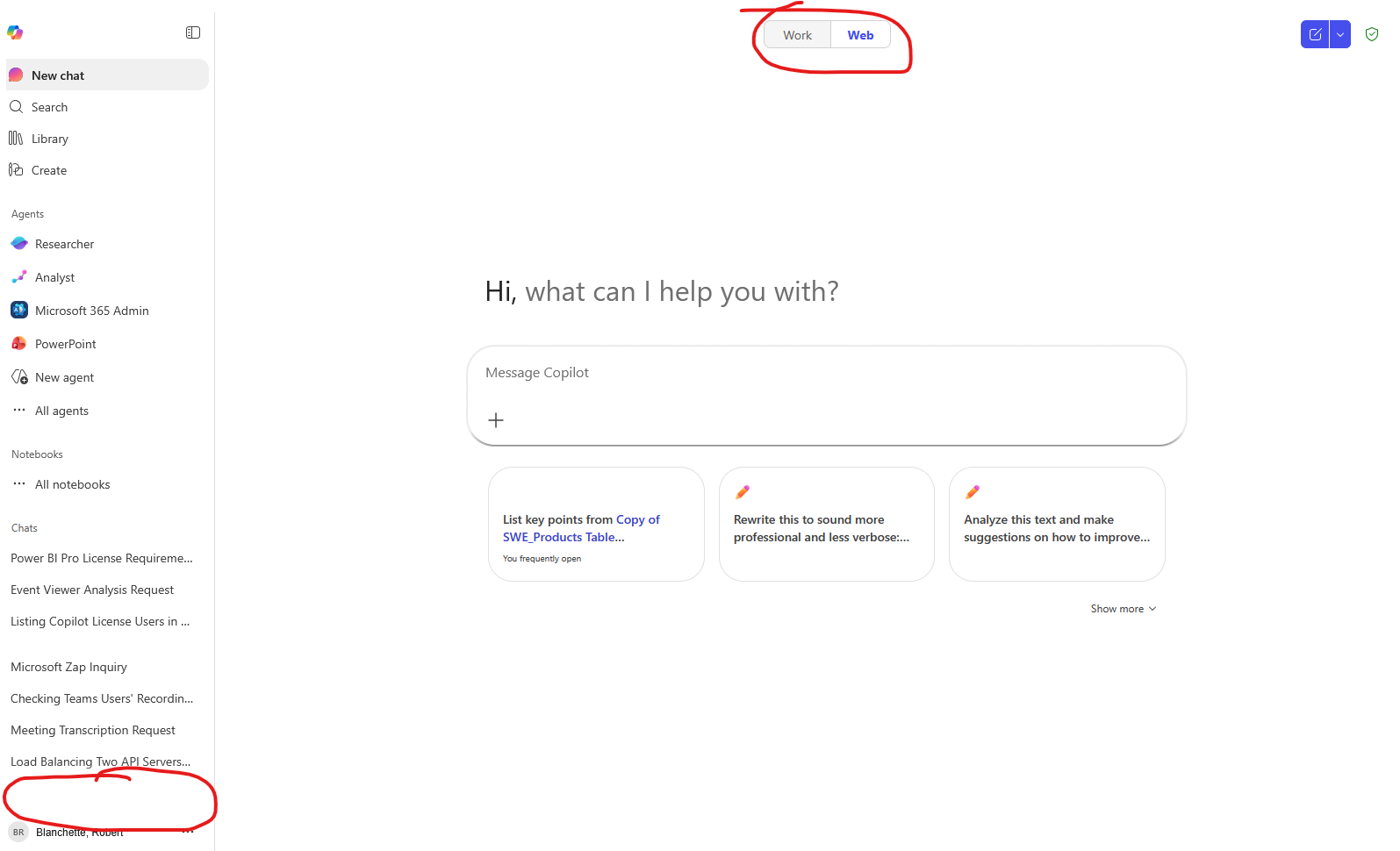Switch to Work mode
Image resolution: width=1400 pixels, height=851 pixels.
pos(797,35)
